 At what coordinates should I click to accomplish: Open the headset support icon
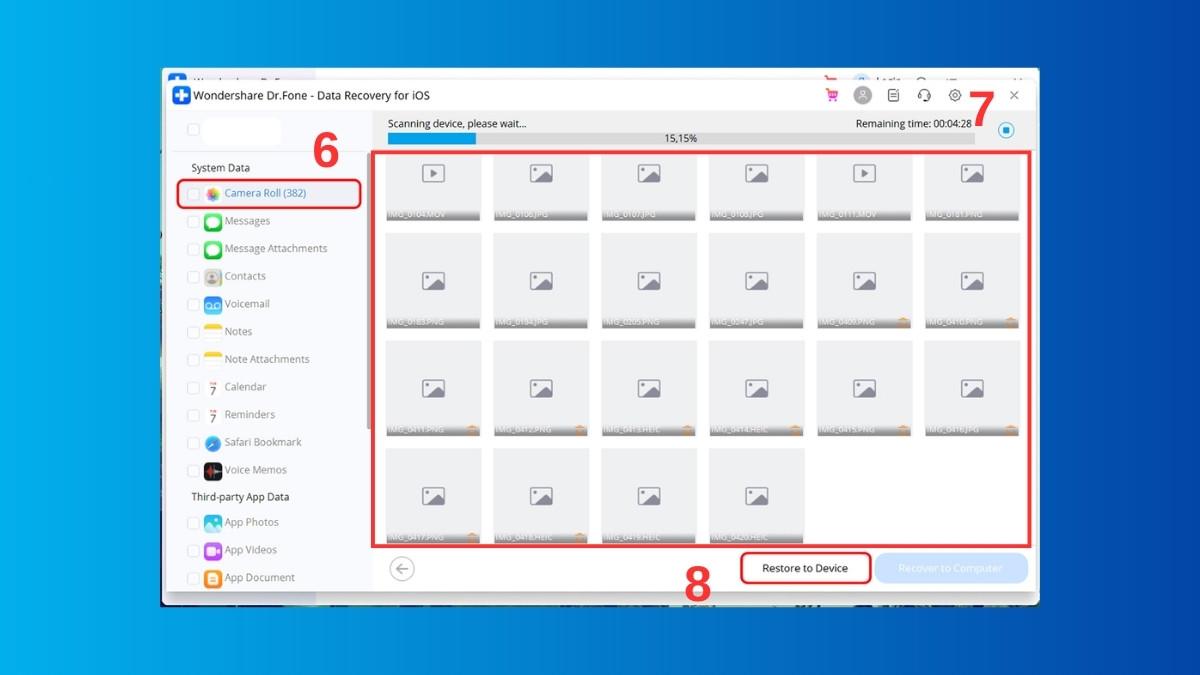[x=924, y=95]
